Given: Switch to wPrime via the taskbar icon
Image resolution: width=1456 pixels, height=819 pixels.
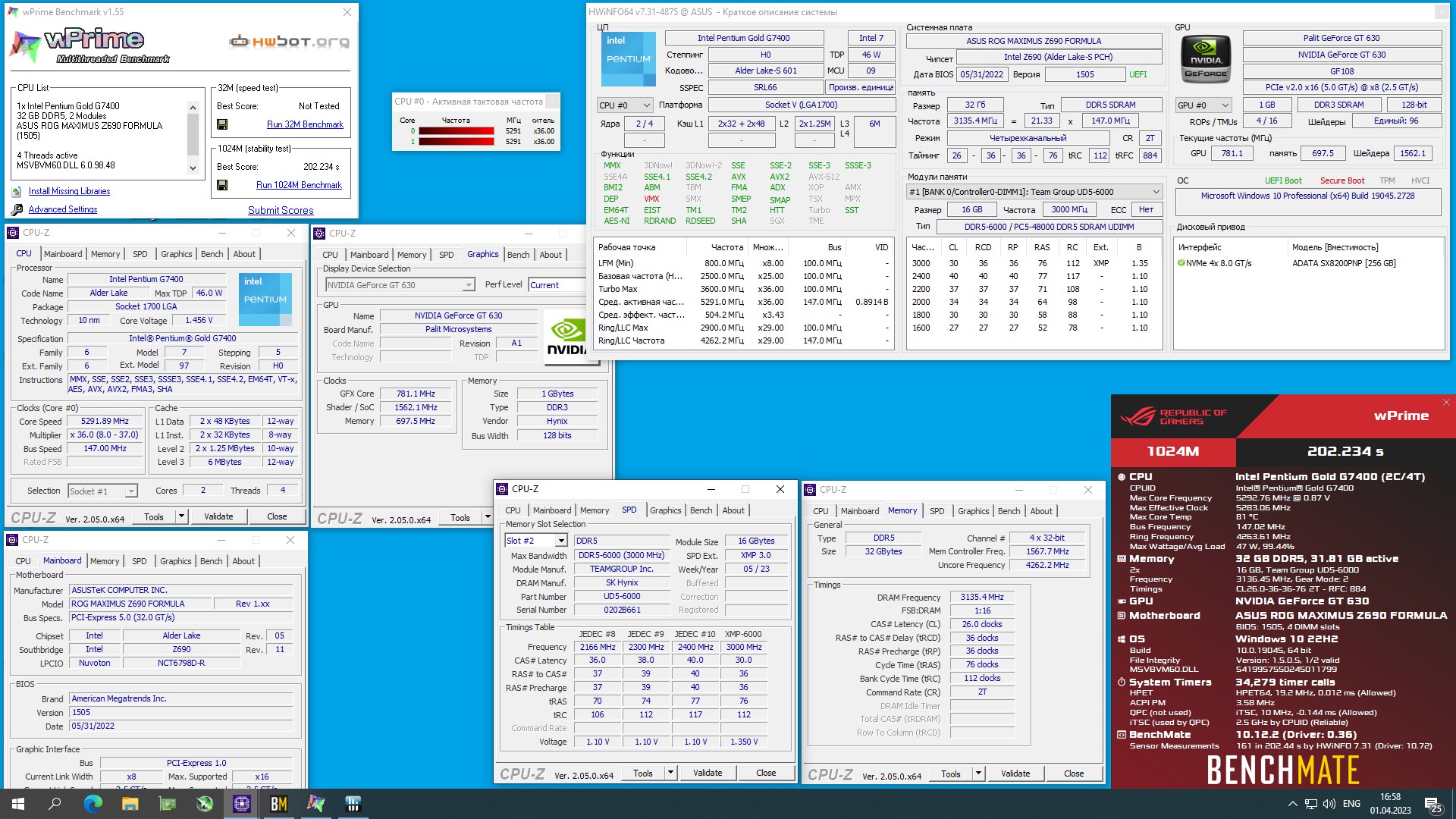Looking at the screenshot, I should tap(315, 804).
